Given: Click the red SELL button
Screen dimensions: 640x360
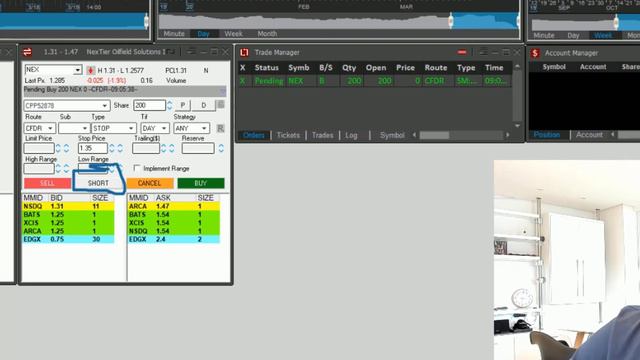Looking at the screenshot, I should [x=47, y=183].
